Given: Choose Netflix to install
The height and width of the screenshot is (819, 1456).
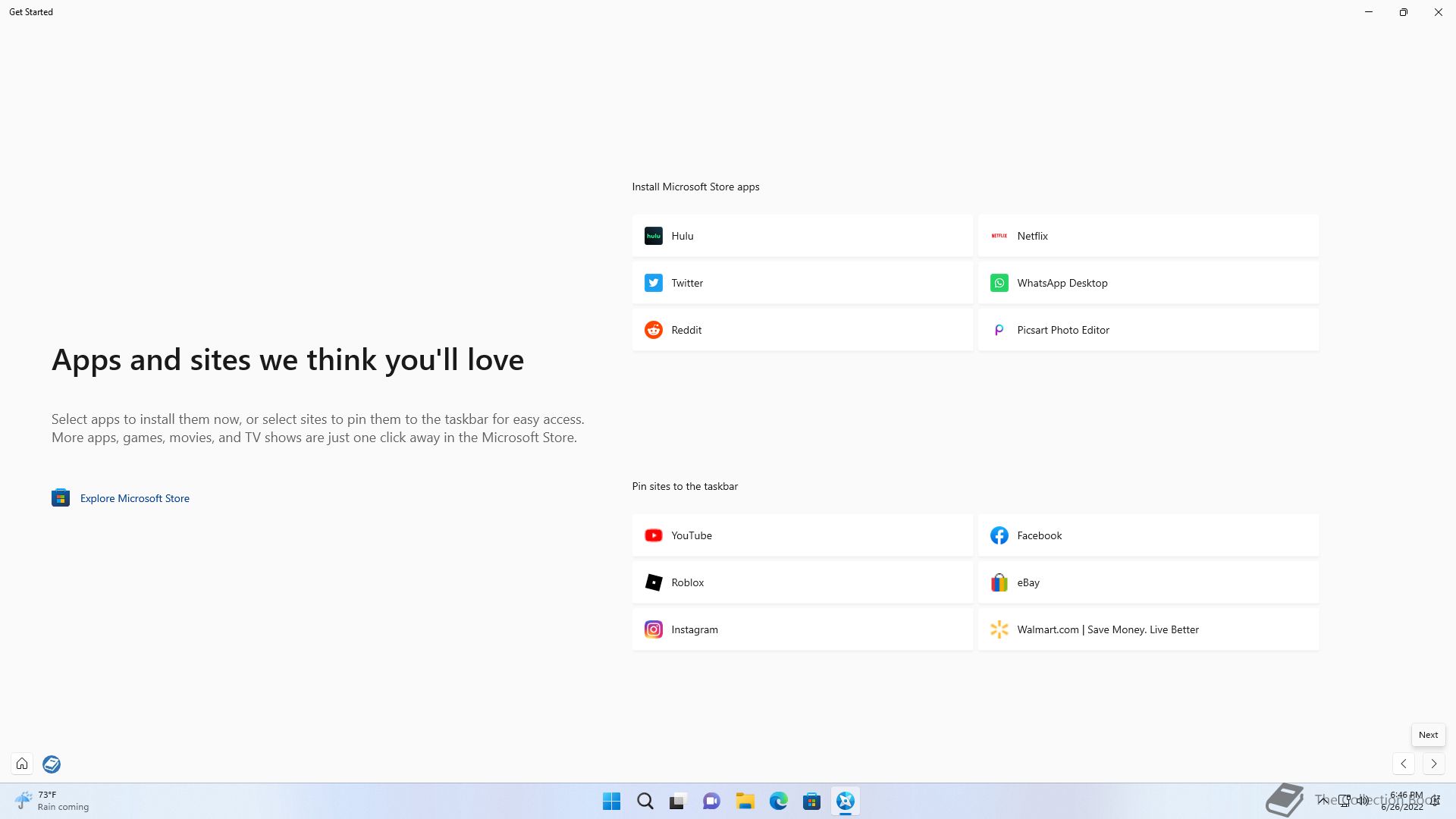Looking at the screenshot, I should 1148,236.
